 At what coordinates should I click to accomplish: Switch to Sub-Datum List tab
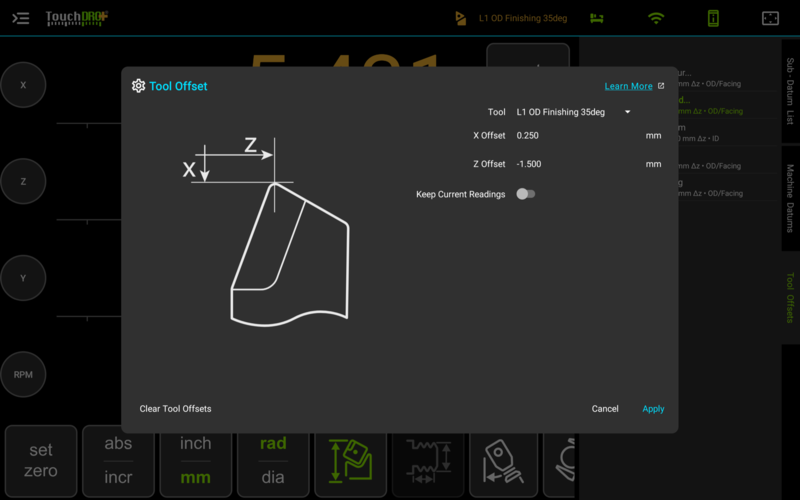[790, 91]
